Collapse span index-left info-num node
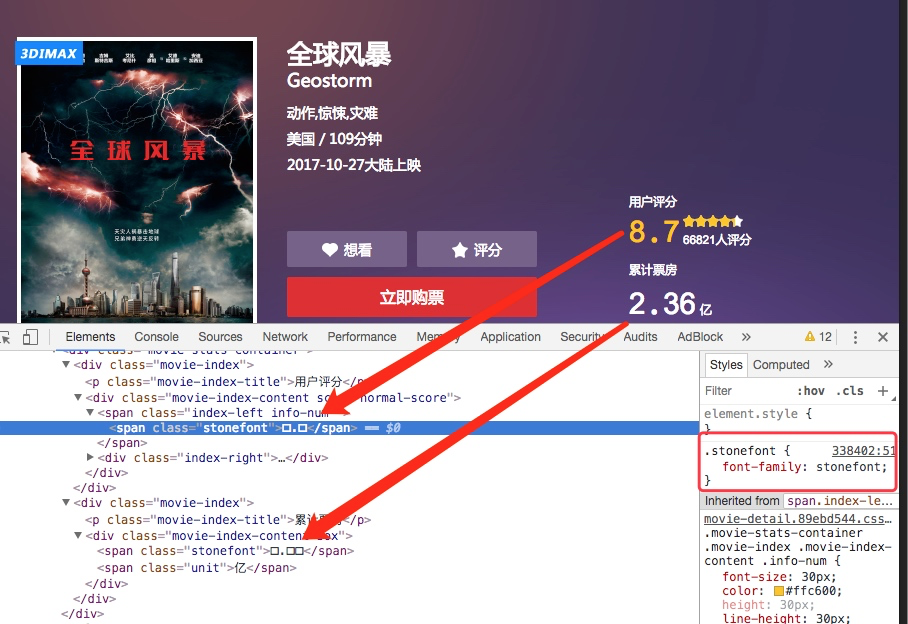 pos(90,413)
